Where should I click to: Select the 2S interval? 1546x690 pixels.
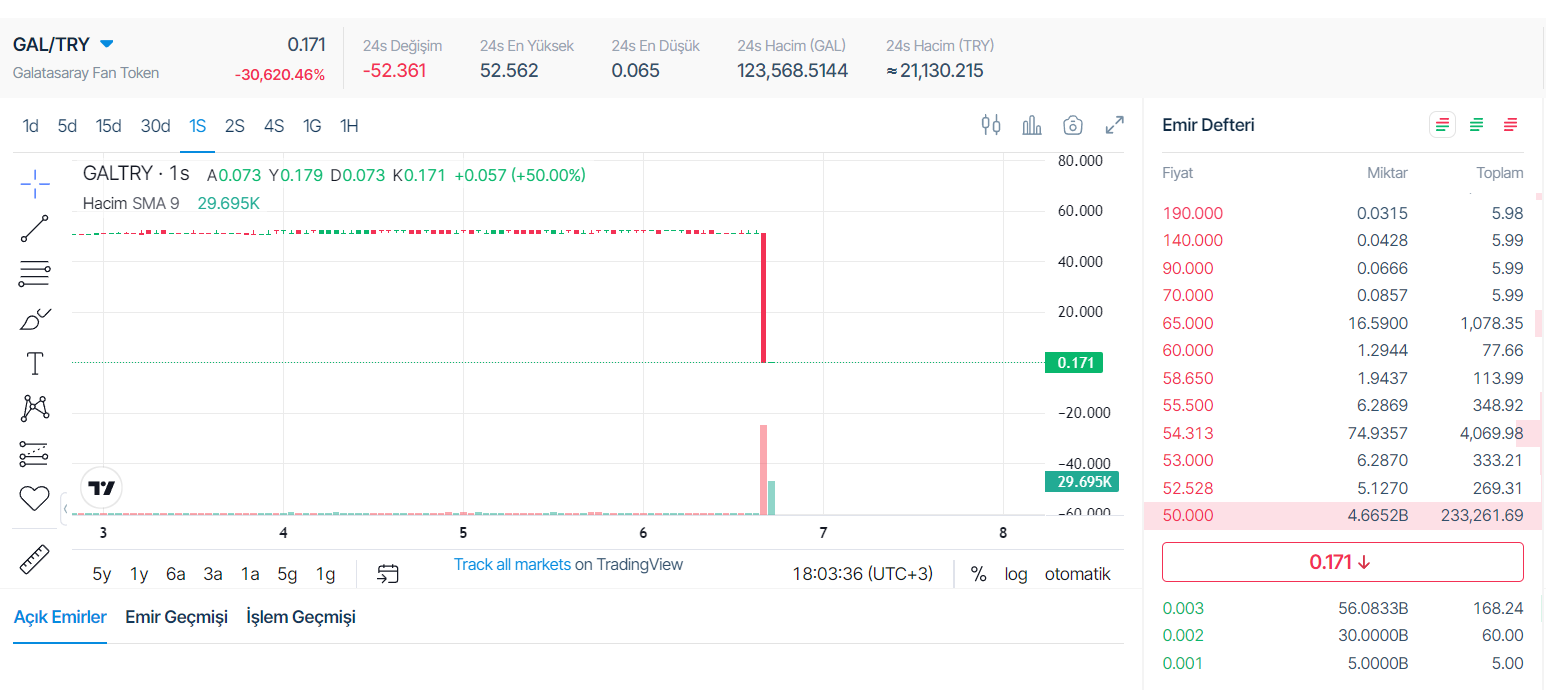(x=235, y=126)
